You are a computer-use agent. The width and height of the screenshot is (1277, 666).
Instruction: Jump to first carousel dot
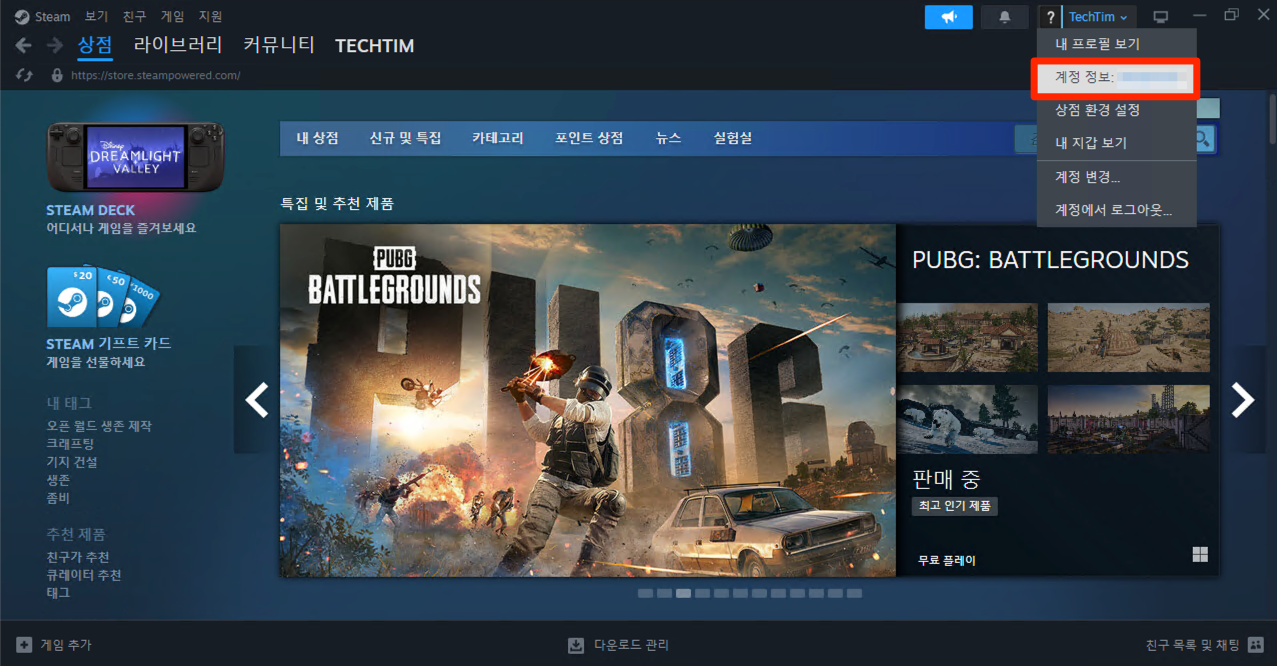point(645,593)
